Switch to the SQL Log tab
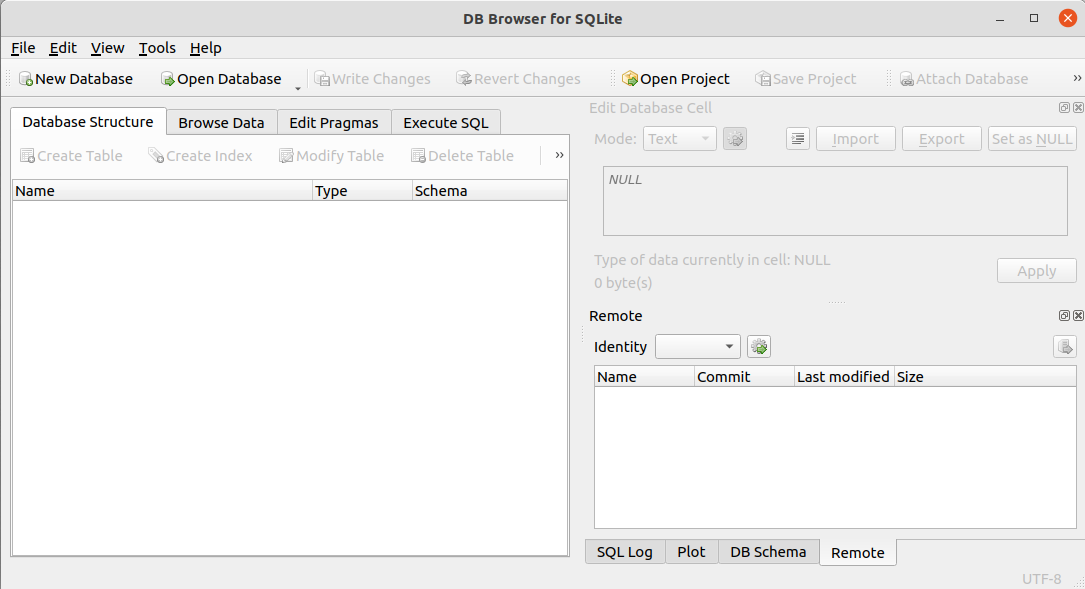This screenshot has height=589, width=1085. coord(625,552)
